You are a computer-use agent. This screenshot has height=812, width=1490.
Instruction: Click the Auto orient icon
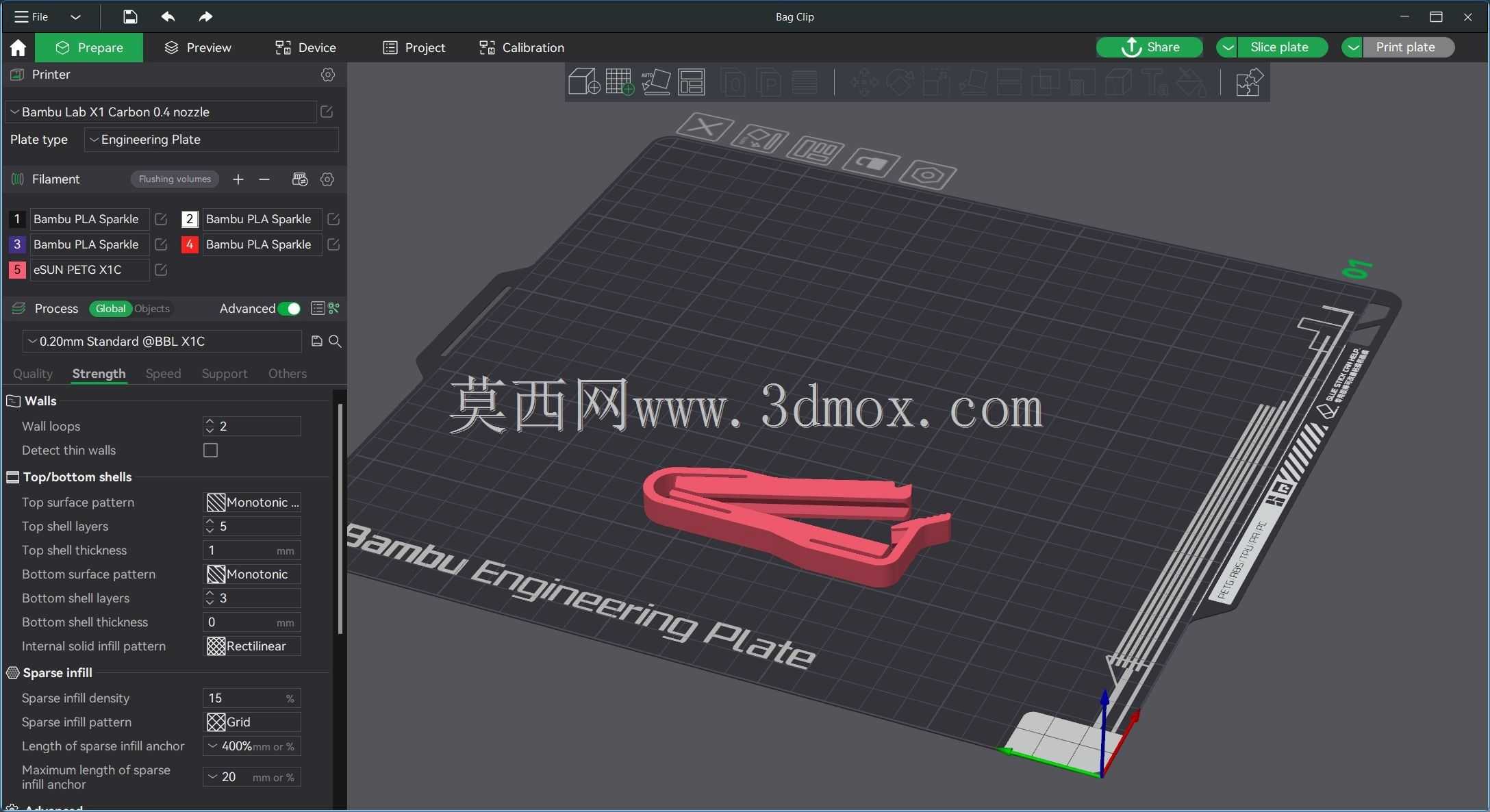(656, 82)
